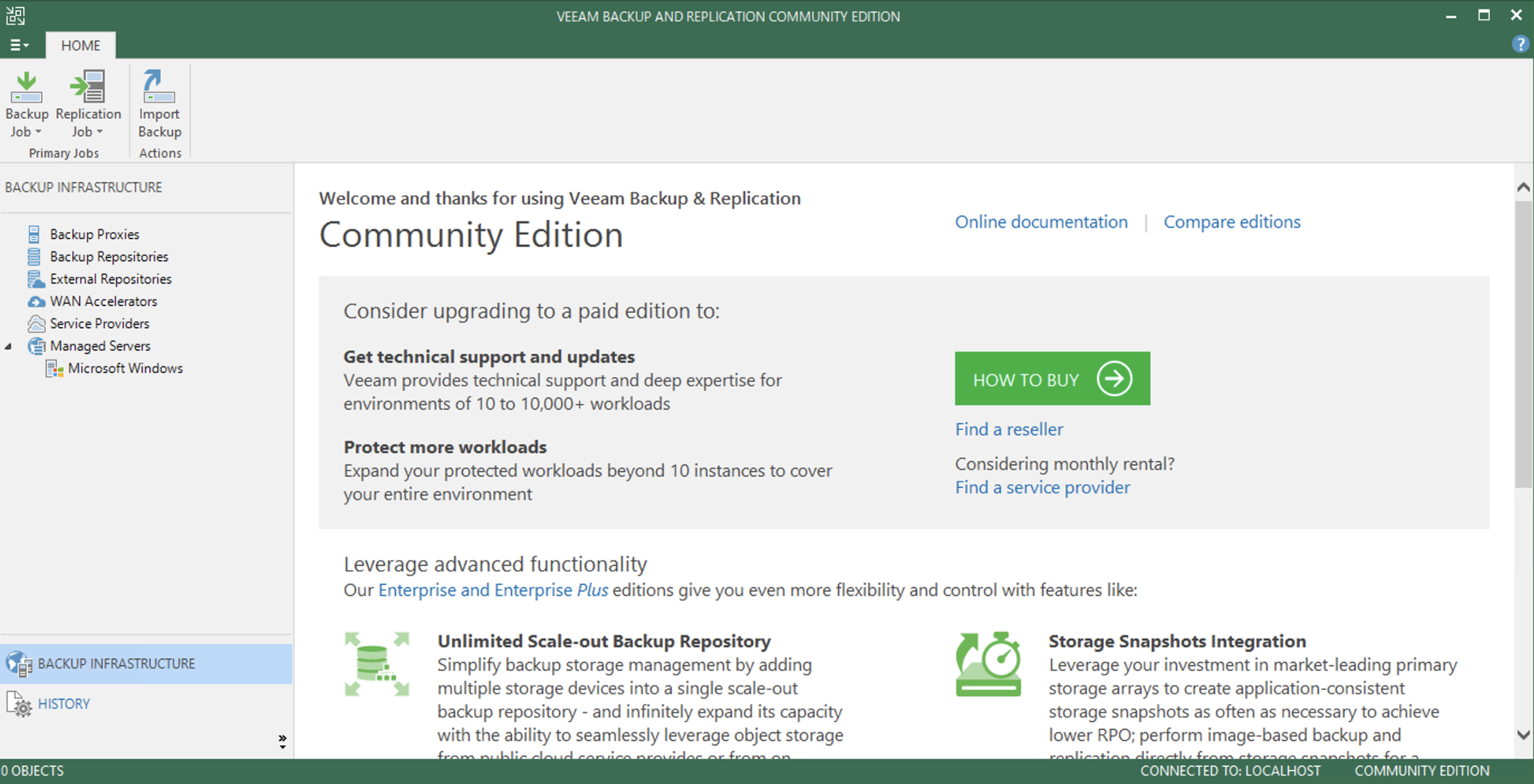The width and height of the screenshot is (1534, 784).
Task: Open the main hamburger menu
Action: (19, 45)
